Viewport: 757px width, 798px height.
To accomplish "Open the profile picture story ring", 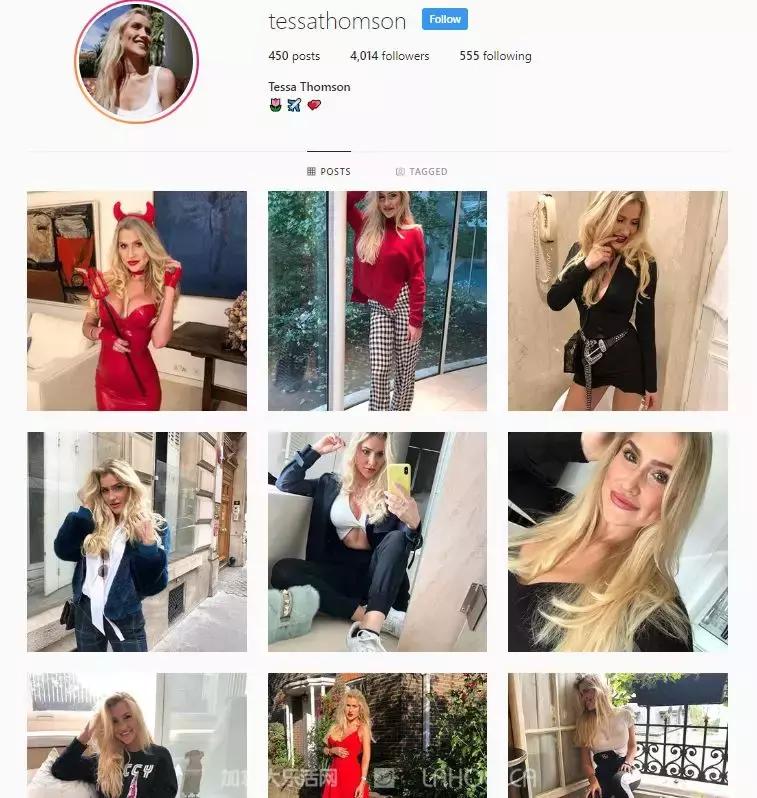I will coord(136,62).
